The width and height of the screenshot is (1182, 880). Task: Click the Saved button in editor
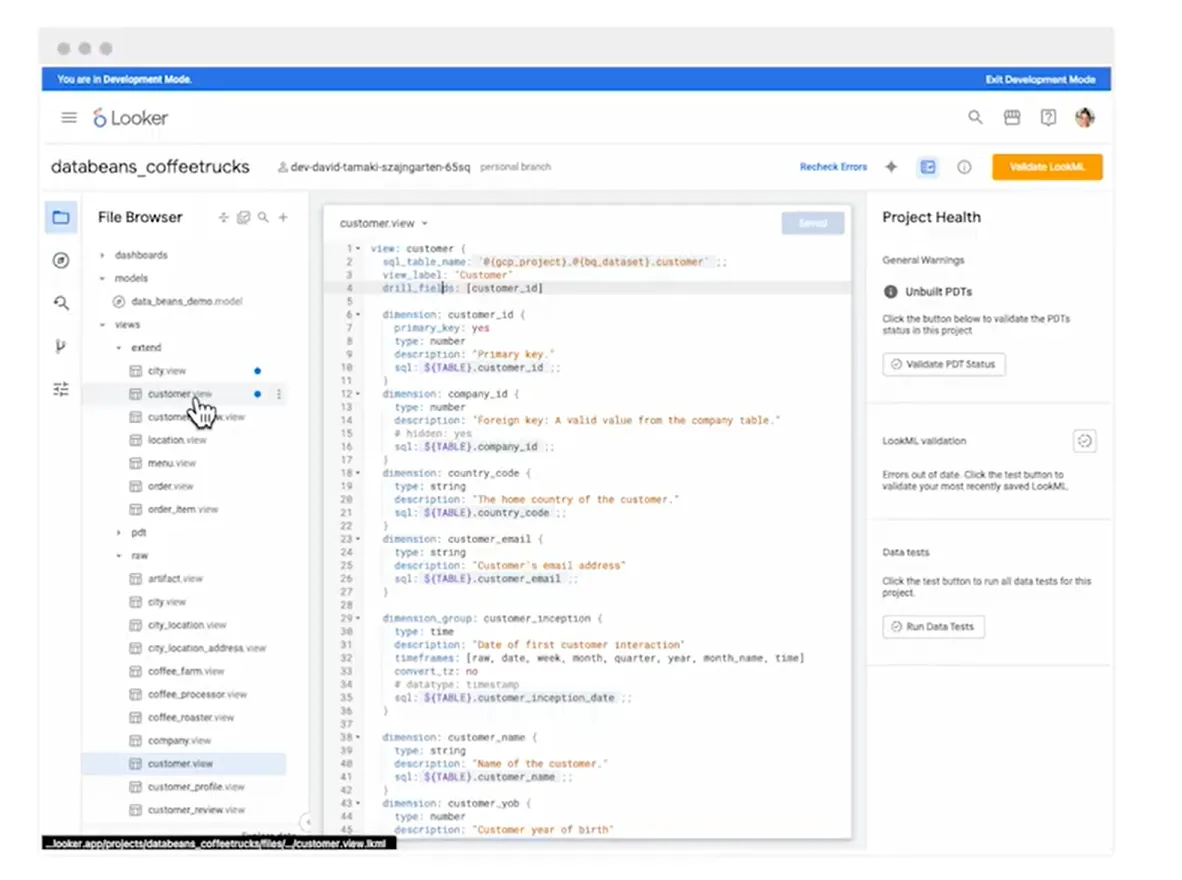(x=813, y=223)
